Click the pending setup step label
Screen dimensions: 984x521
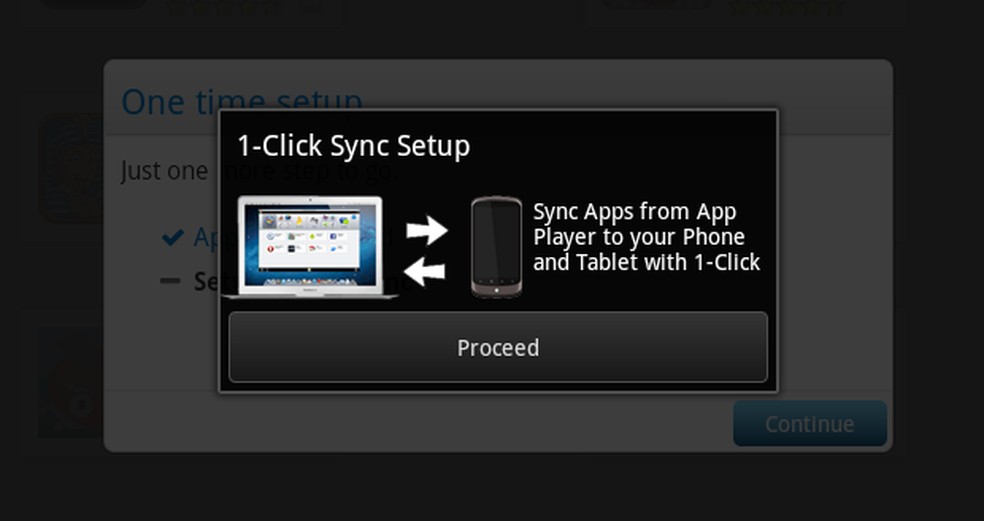[x=206, y=281]
